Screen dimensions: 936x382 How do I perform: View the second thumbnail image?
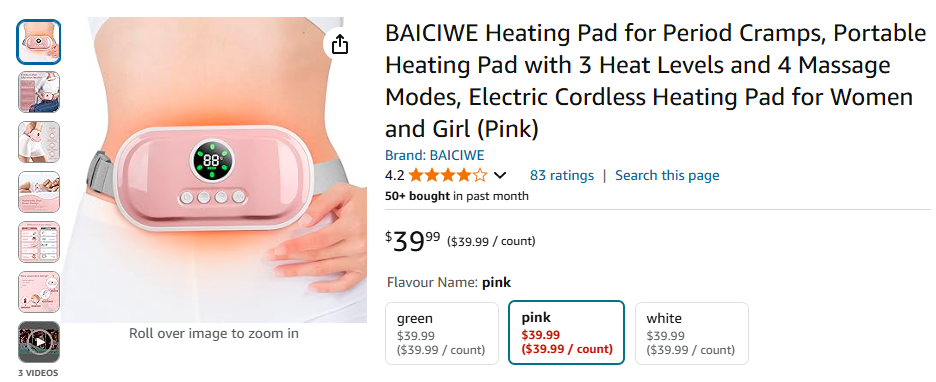coord(39,92)
